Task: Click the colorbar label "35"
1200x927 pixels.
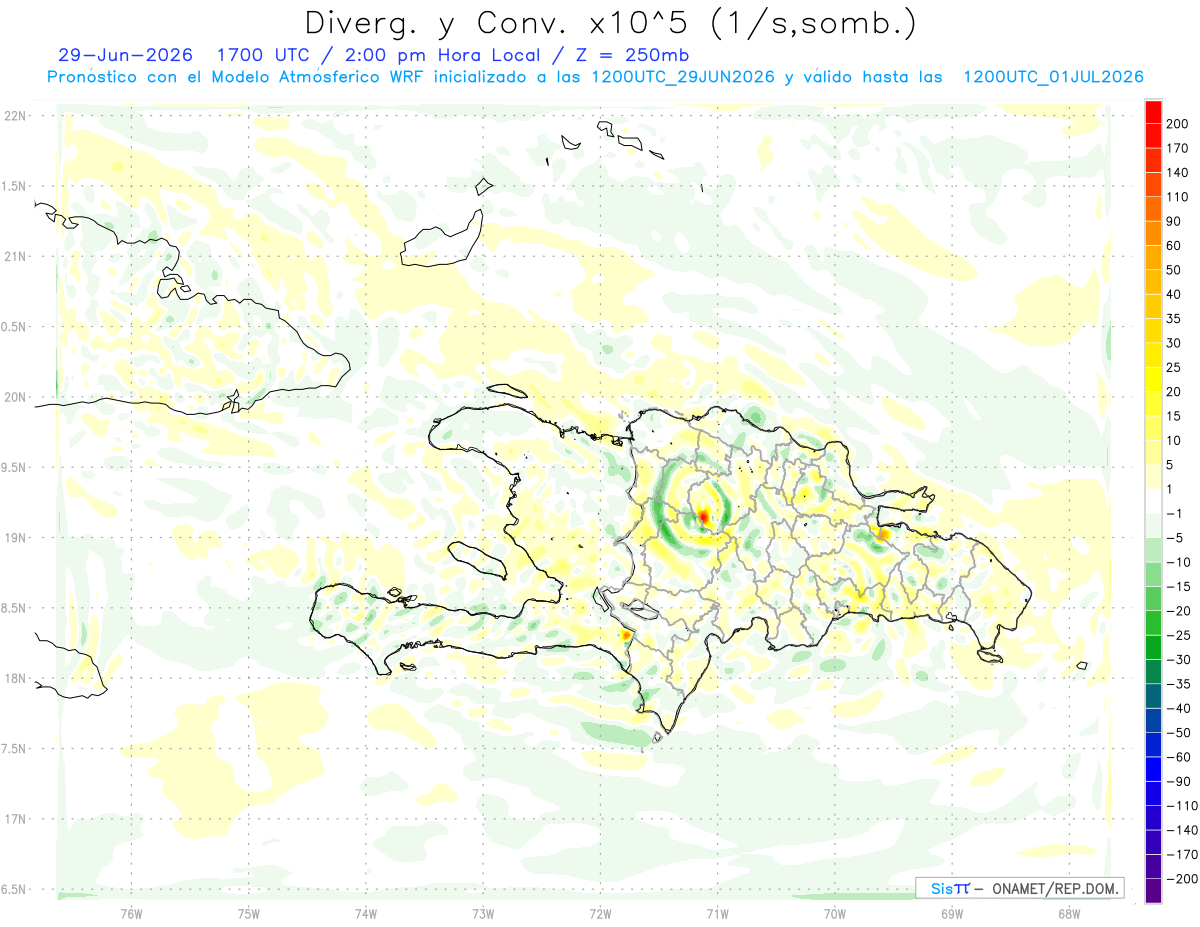Action: 1173,319
